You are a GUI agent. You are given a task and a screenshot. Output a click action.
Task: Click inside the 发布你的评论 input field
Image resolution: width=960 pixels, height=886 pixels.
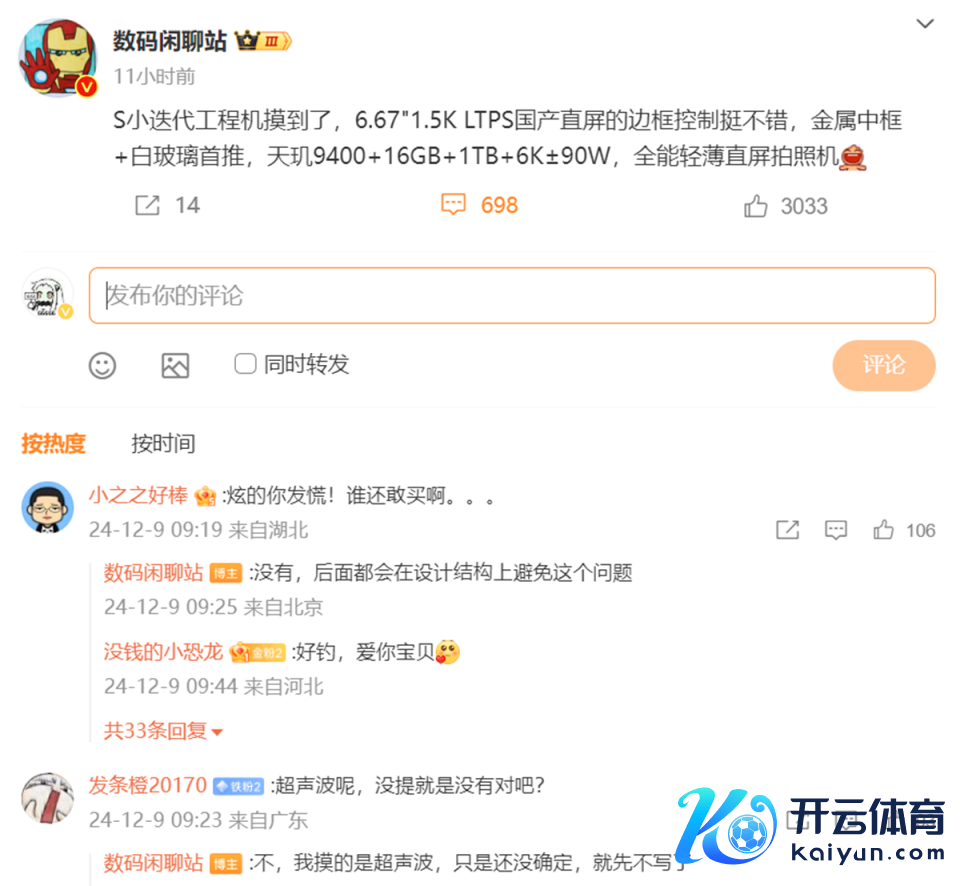[512, 295]
